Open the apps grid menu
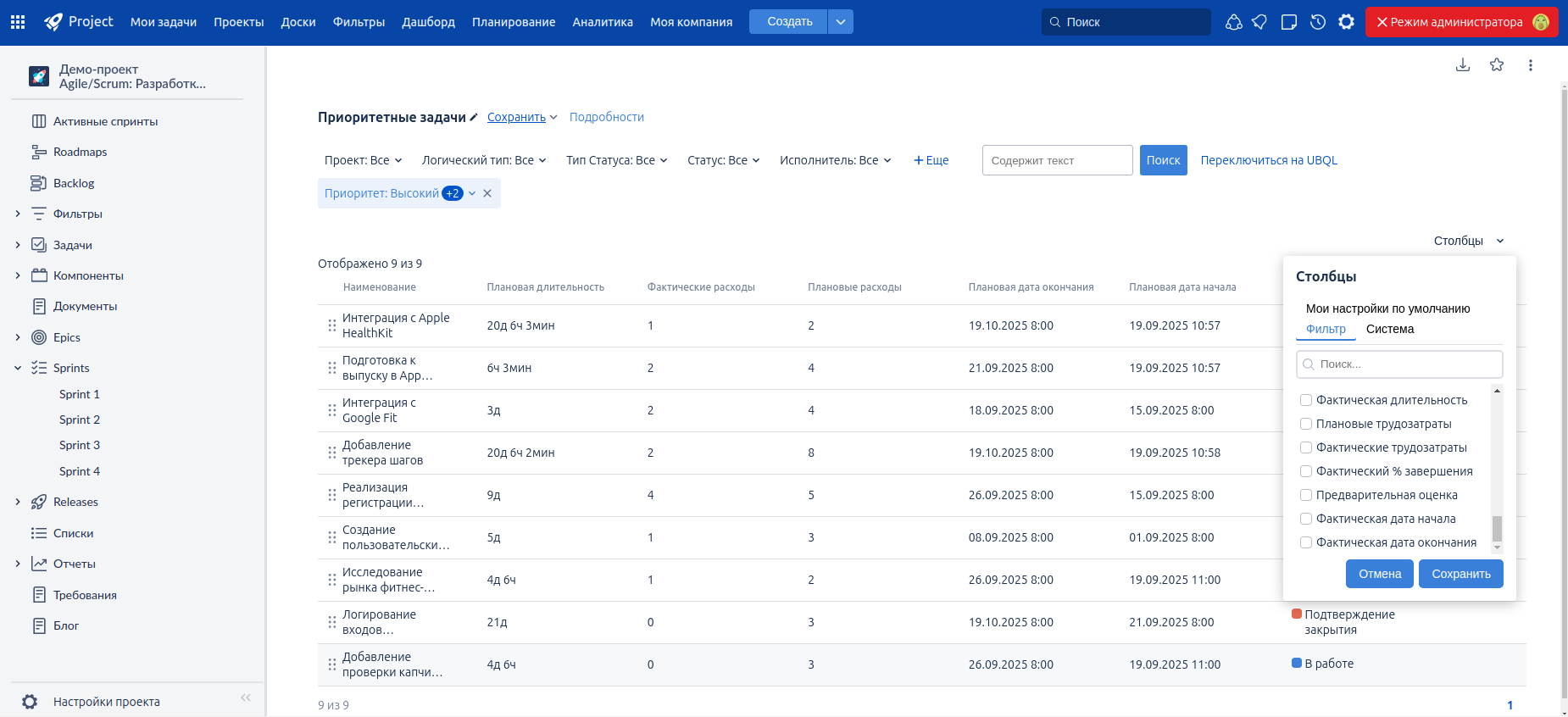The image size is (1568, 717). (18, 22)
